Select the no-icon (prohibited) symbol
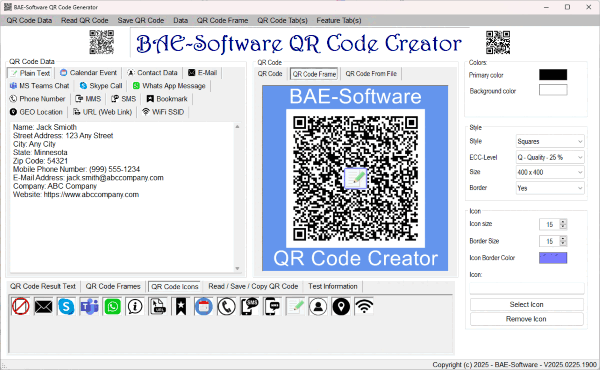This screenshot has height=370, width=600. point(20,306)
